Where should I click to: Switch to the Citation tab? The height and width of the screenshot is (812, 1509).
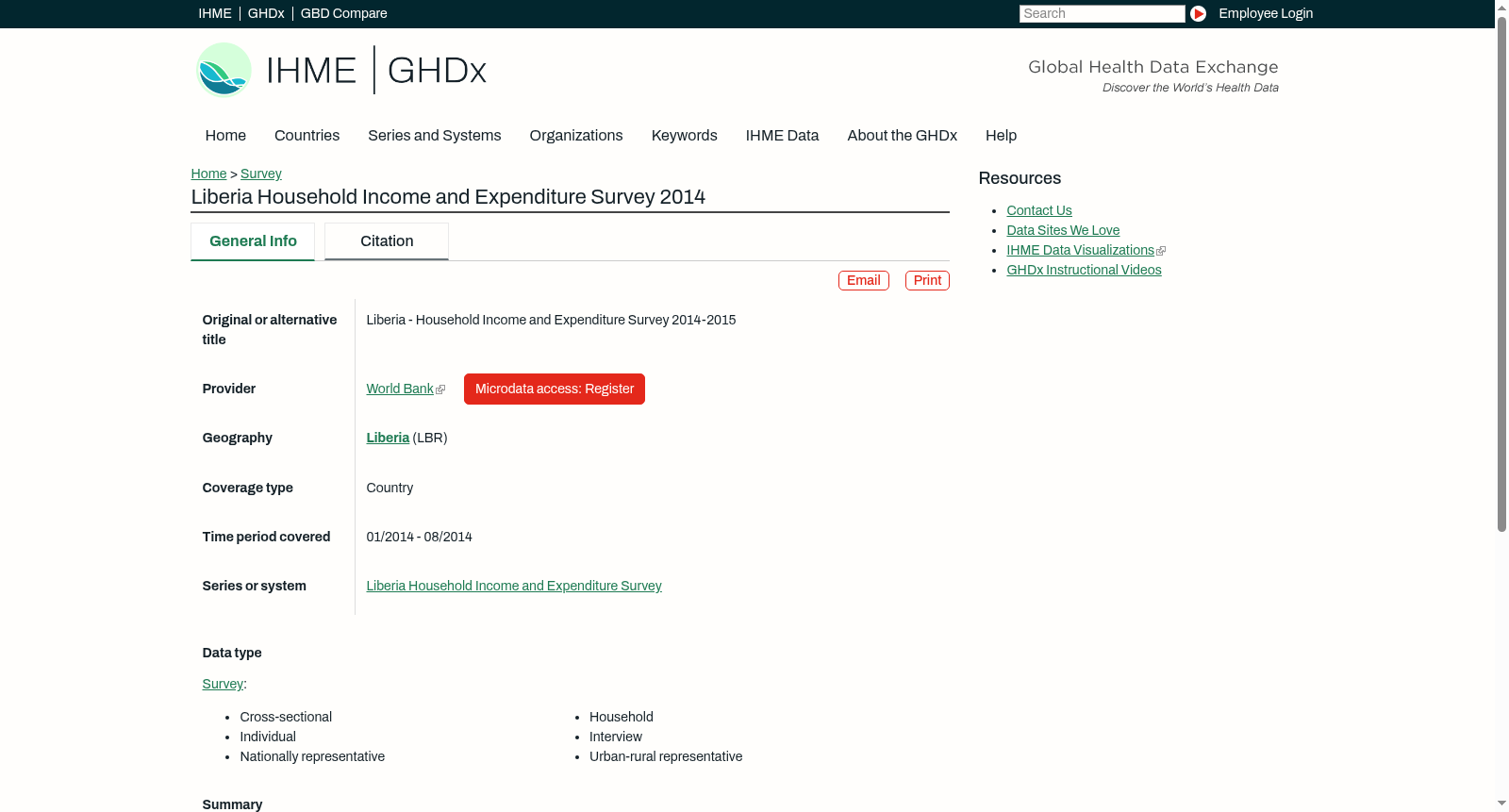click(387, 241)
